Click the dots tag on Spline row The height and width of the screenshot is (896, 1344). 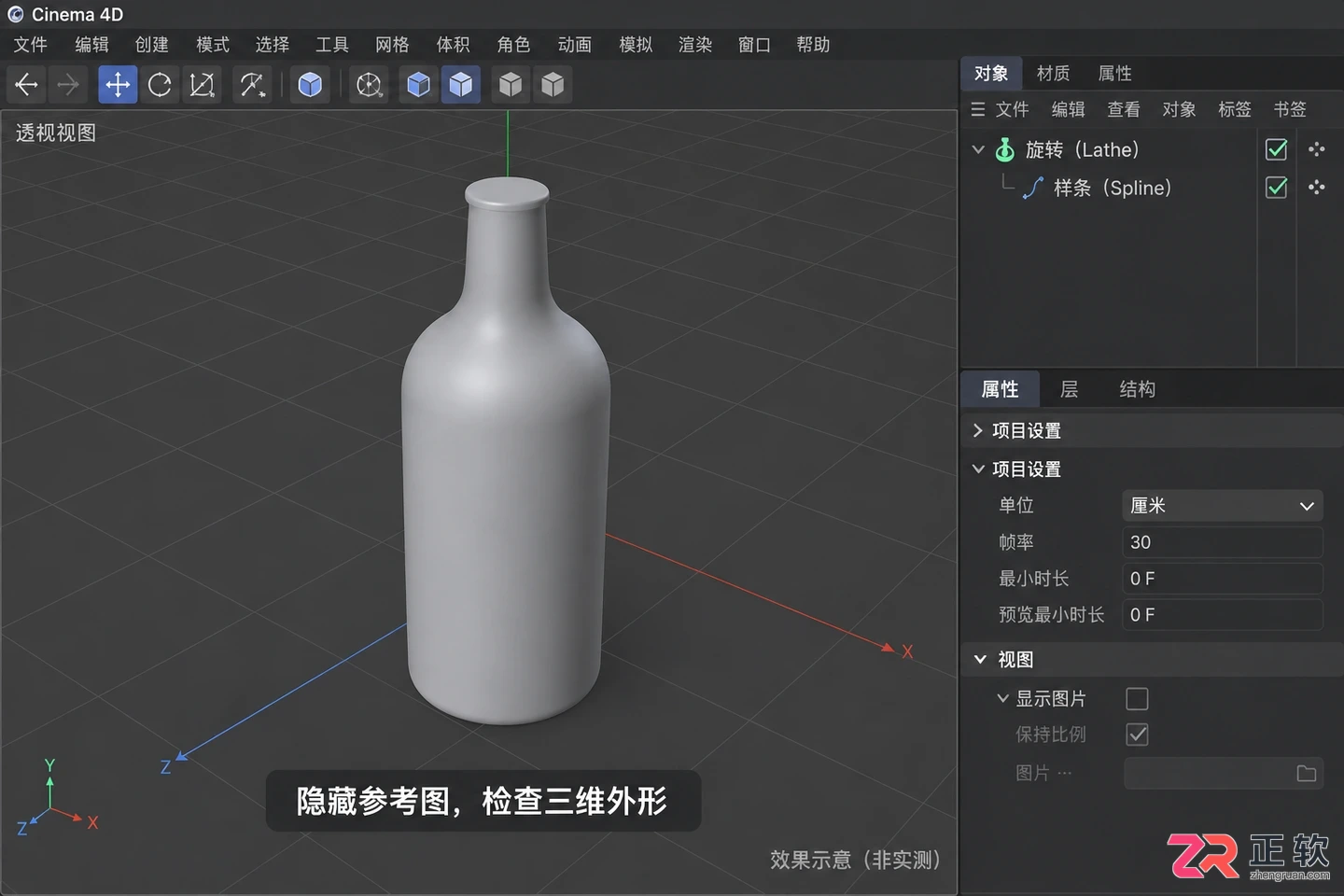pyautogui.click(x=1317, y=188)
